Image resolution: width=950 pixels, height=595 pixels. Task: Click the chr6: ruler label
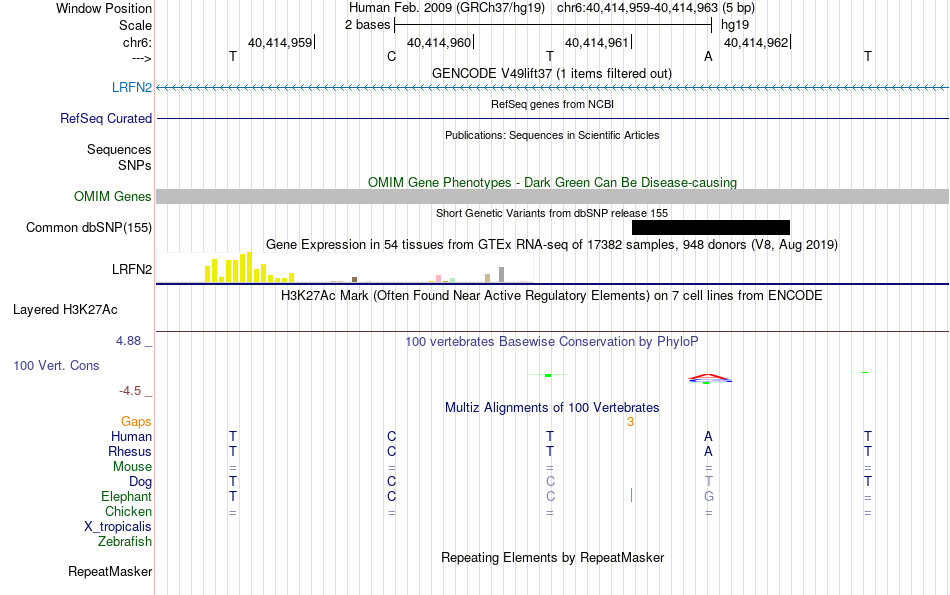[x=137, y=42]
